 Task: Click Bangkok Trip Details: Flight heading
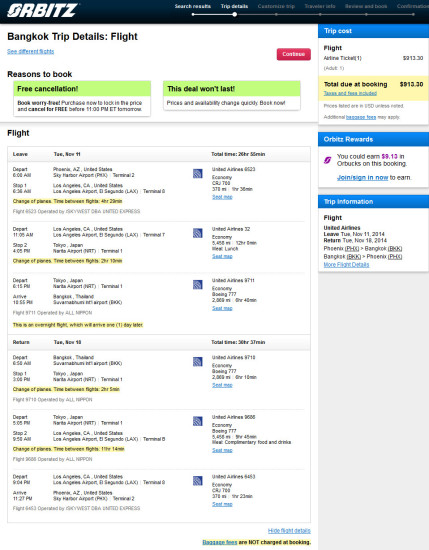click(72, 36)
